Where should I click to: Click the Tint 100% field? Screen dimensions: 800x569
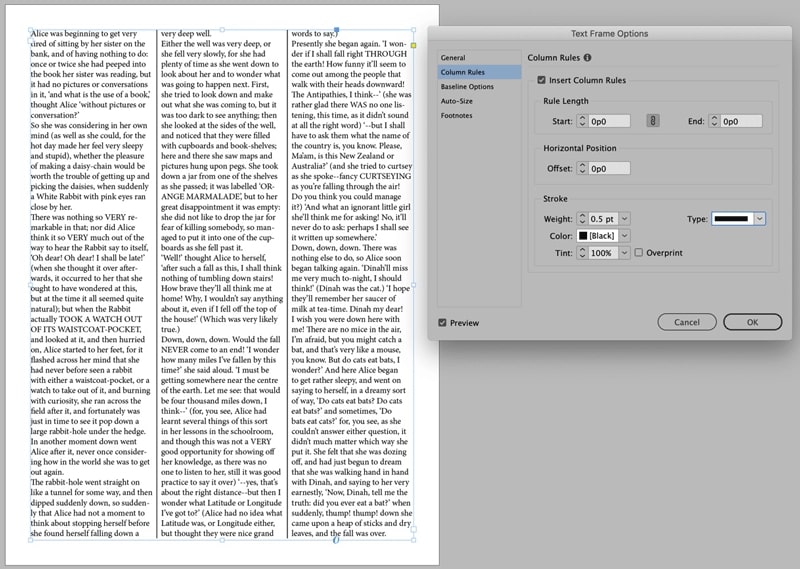coord(604,253)
